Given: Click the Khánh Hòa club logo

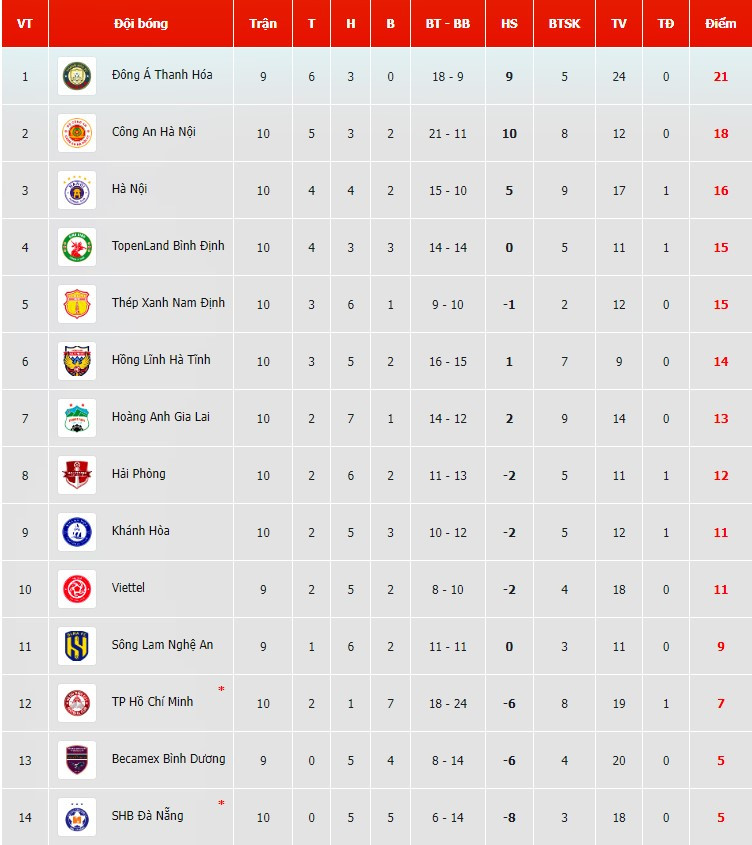Looking at the screenshot, I should tap(77, 532).
